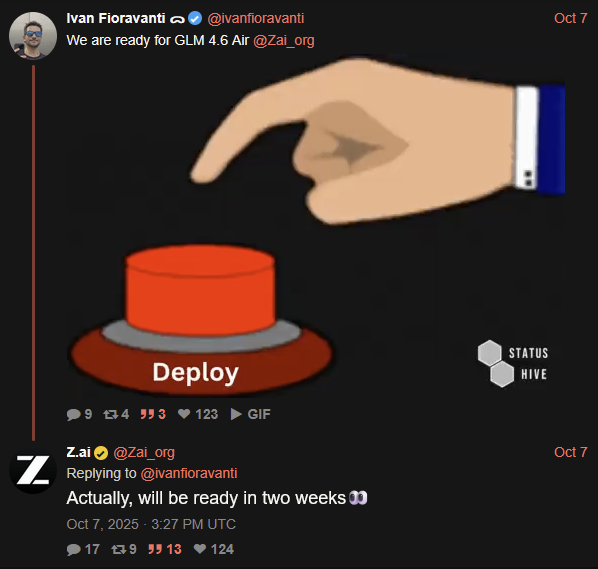Click the reply icon with 9 comments
The image size is (598, 569).
[73, 414]
